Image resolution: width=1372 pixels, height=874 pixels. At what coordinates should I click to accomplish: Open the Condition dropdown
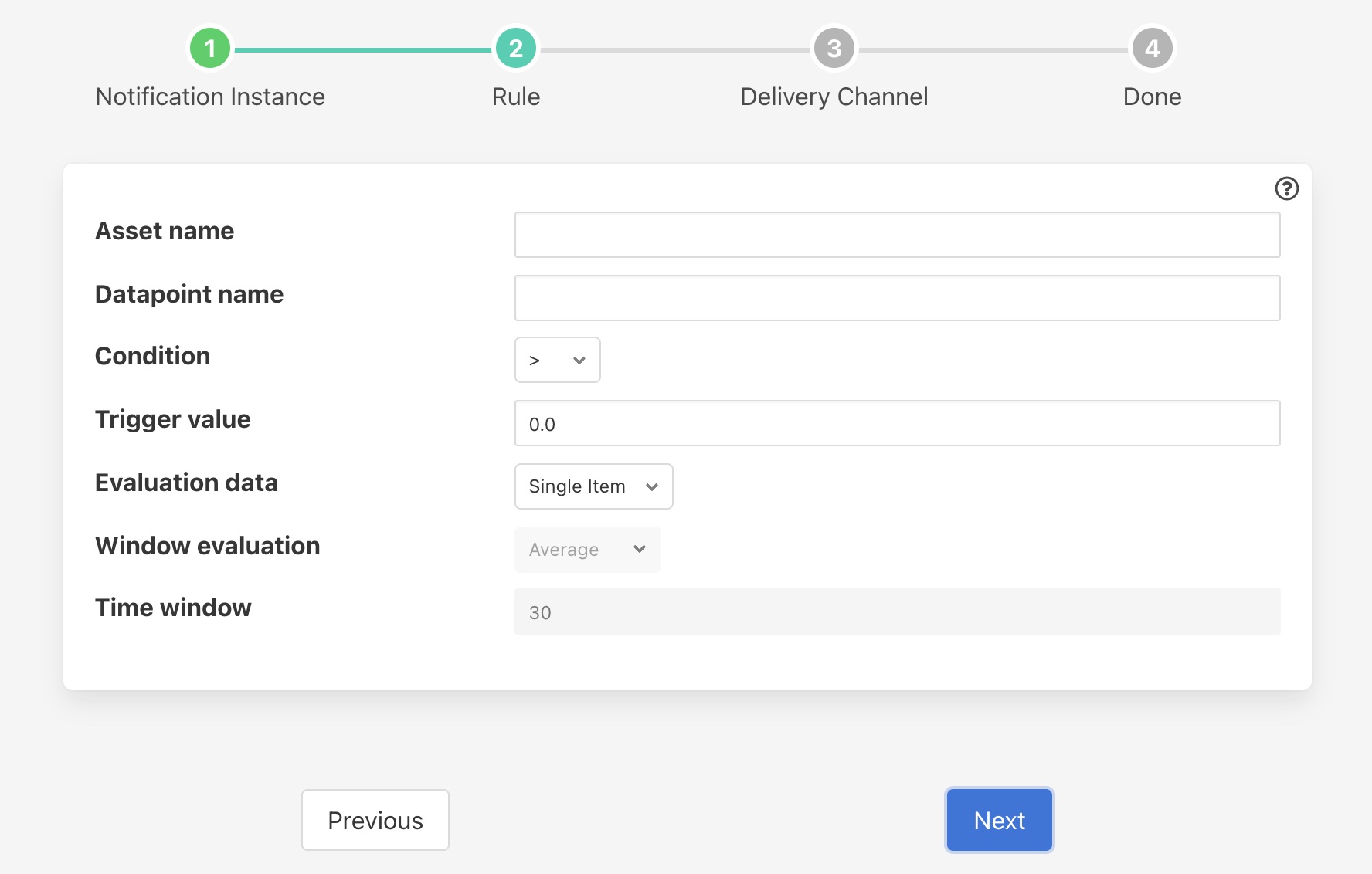pos(557,360)
